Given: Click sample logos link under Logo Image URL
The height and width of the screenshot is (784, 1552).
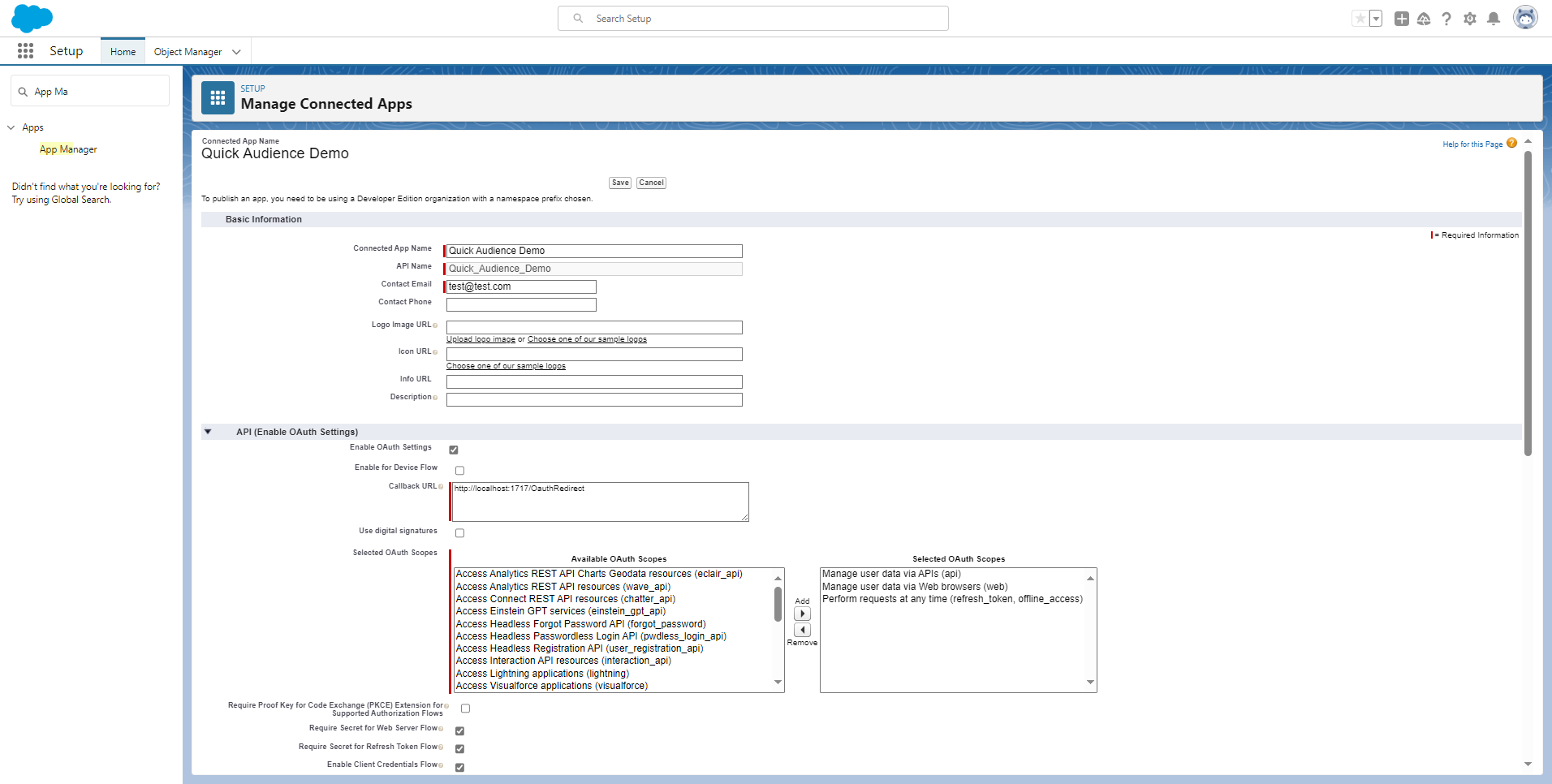Looking at the screenshot, I should point(587,339).
